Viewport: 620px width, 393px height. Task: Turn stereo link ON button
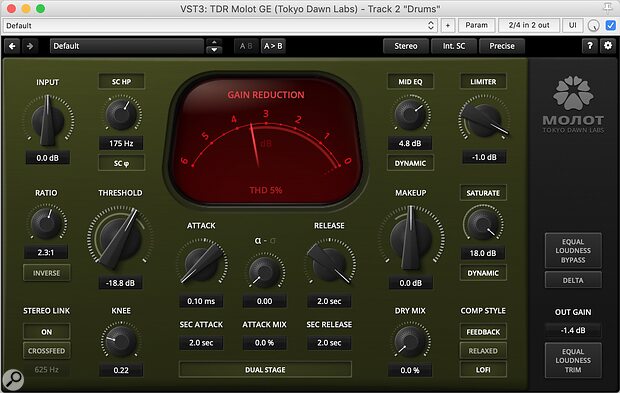coord(47,332)
